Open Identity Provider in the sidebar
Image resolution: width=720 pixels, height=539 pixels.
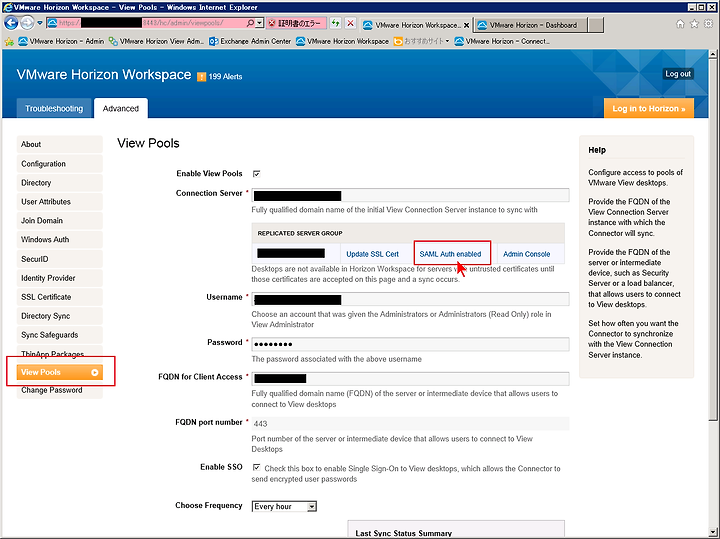[59, 278]
